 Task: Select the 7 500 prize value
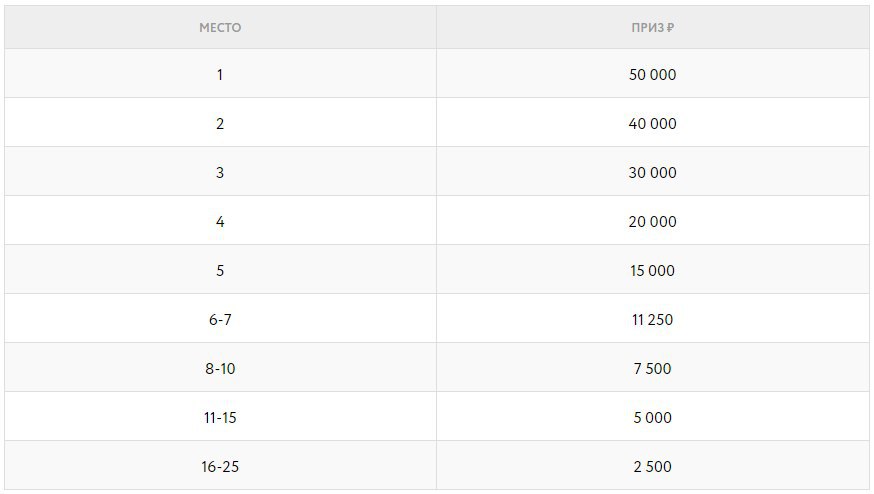click(x=652, y=369)
